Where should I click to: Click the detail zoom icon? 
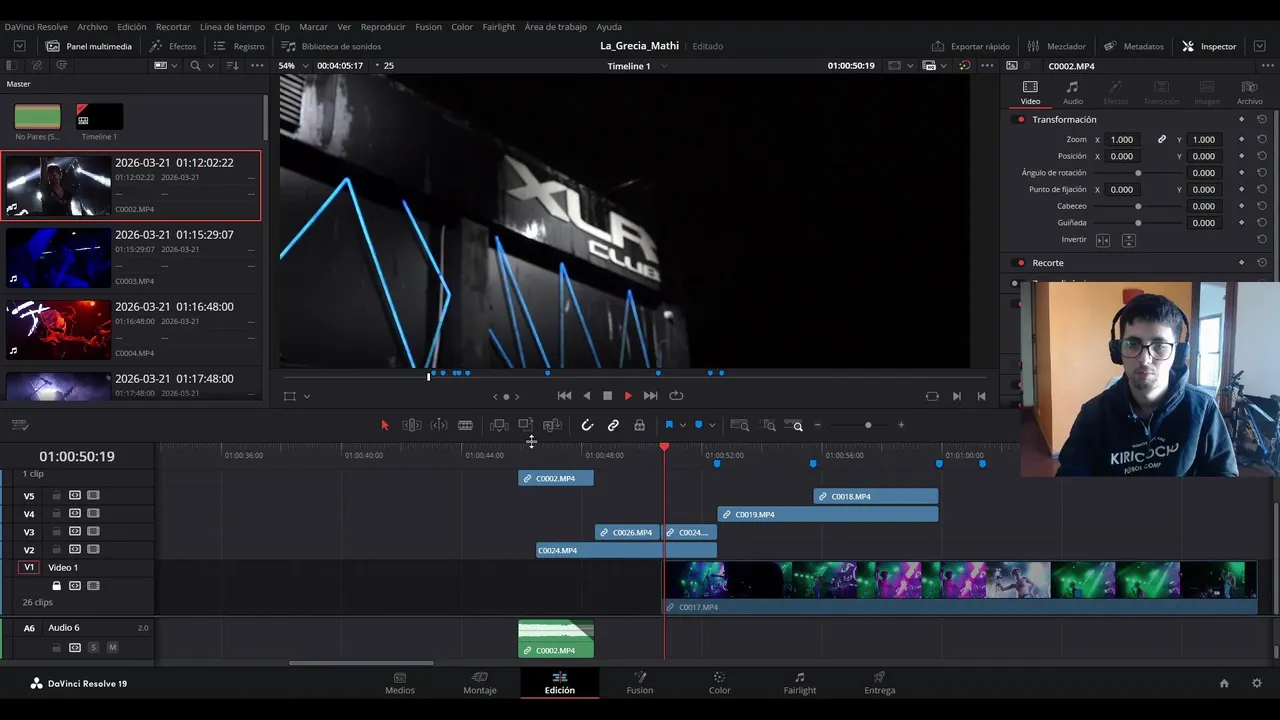point(769,425)
